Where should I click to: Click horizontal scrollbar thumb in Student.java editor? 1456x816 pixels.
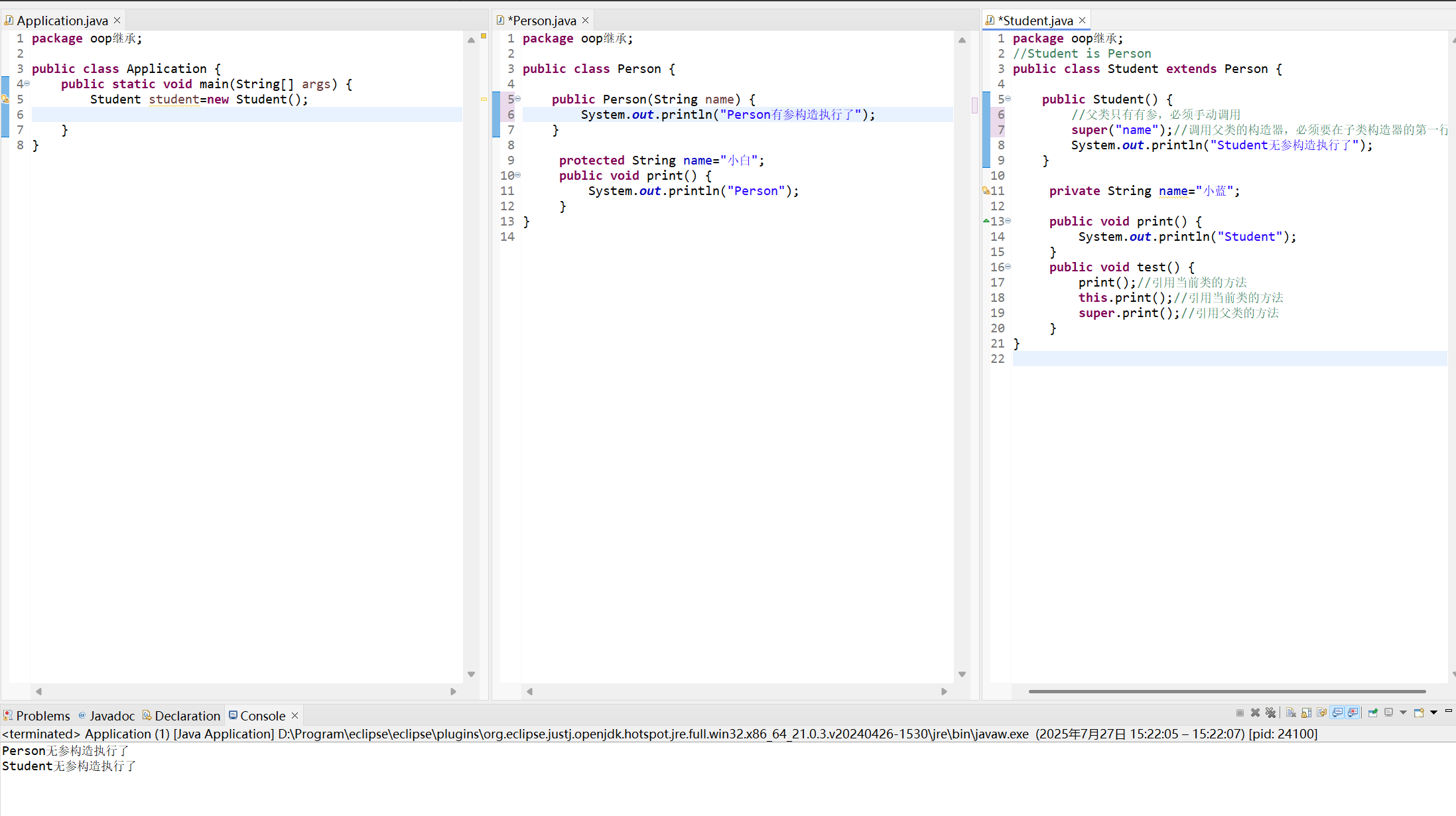coord(1227,691)
